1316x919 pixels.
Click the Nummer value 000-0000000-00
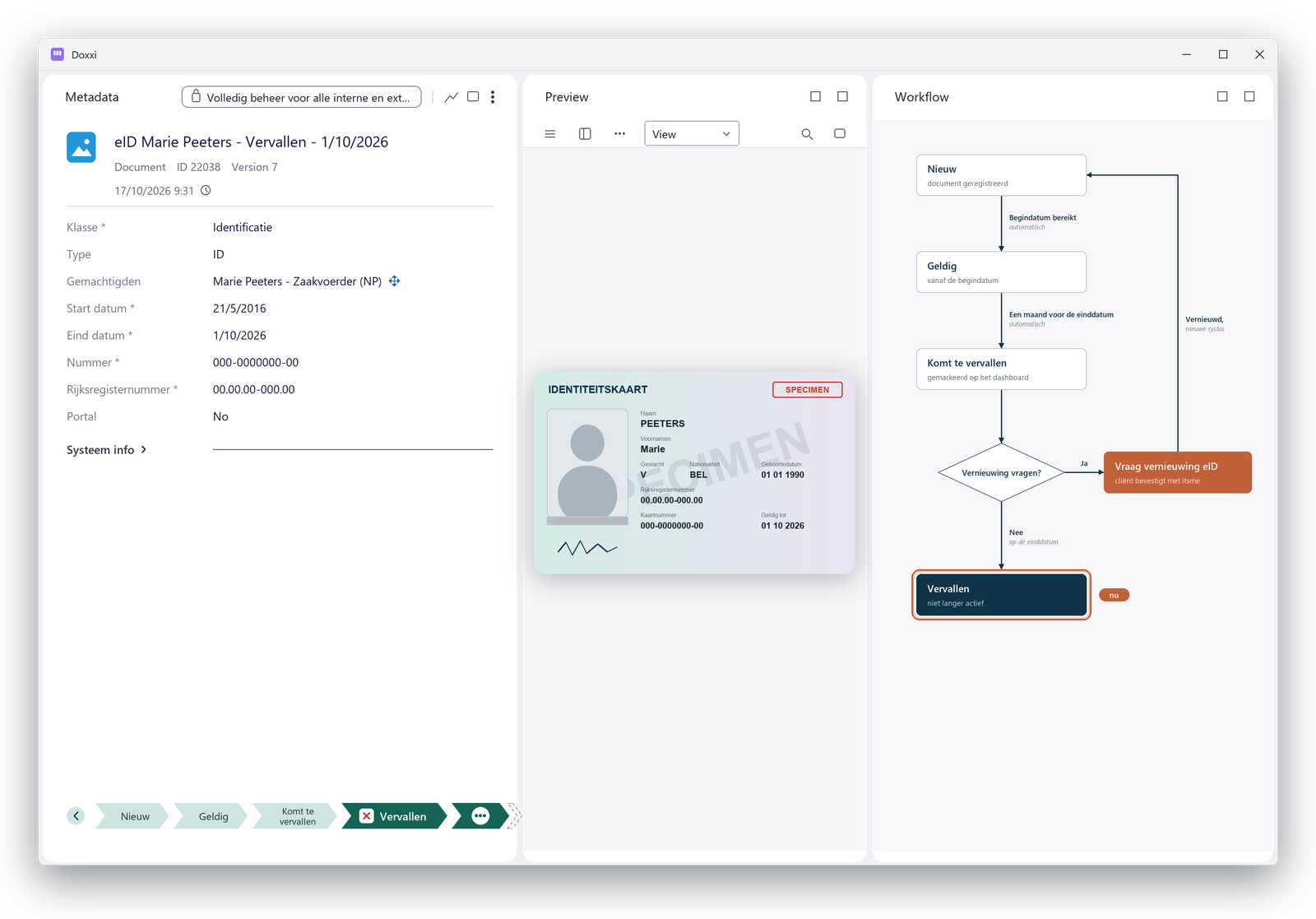coord(256,363)
